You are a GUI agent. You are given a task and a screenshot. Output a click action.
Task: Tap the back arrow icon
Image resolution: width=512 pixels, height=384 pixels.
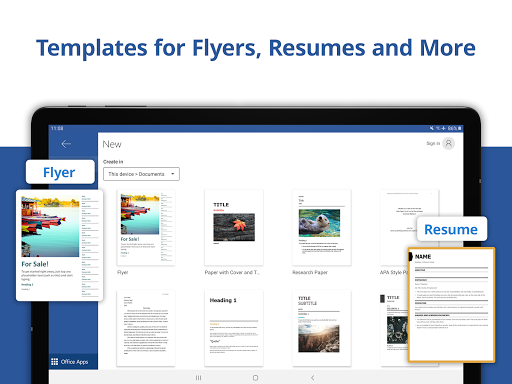(x=66, y=144)
